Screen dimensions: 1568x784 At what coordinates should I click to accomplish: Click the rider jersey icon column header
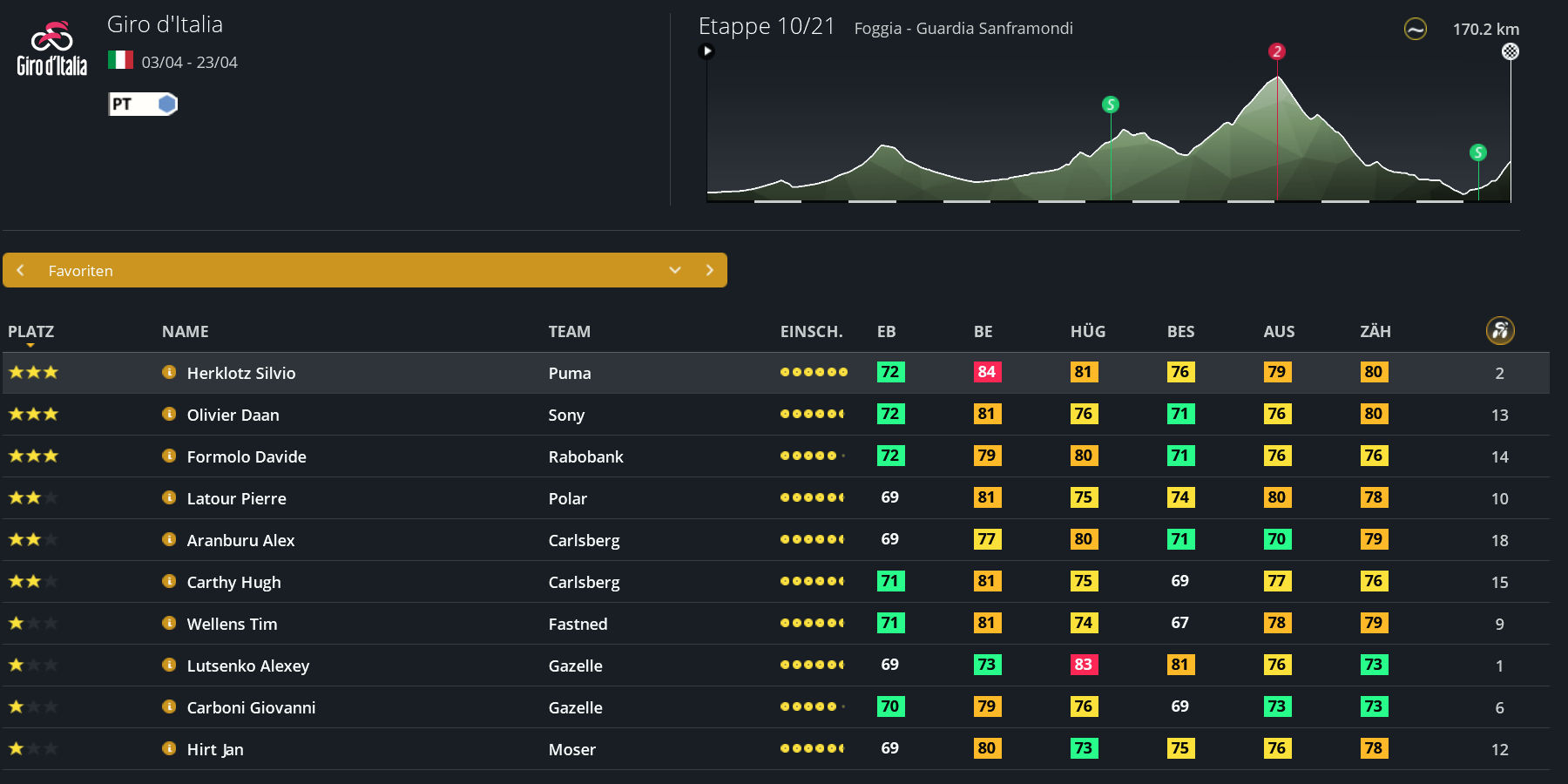pyautogui.click(x=1499, y=331)
